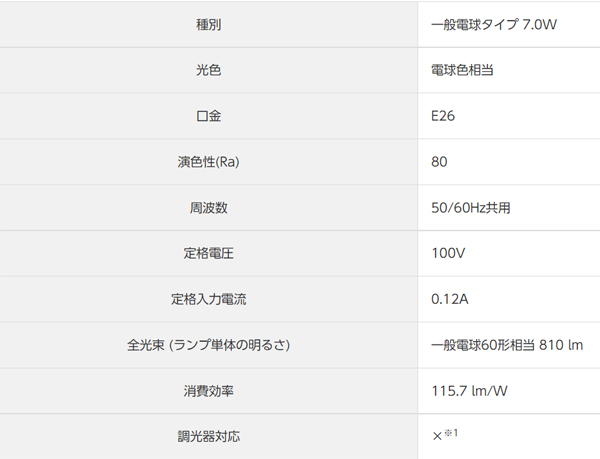Click the 種別 label cell

(209, 25)
